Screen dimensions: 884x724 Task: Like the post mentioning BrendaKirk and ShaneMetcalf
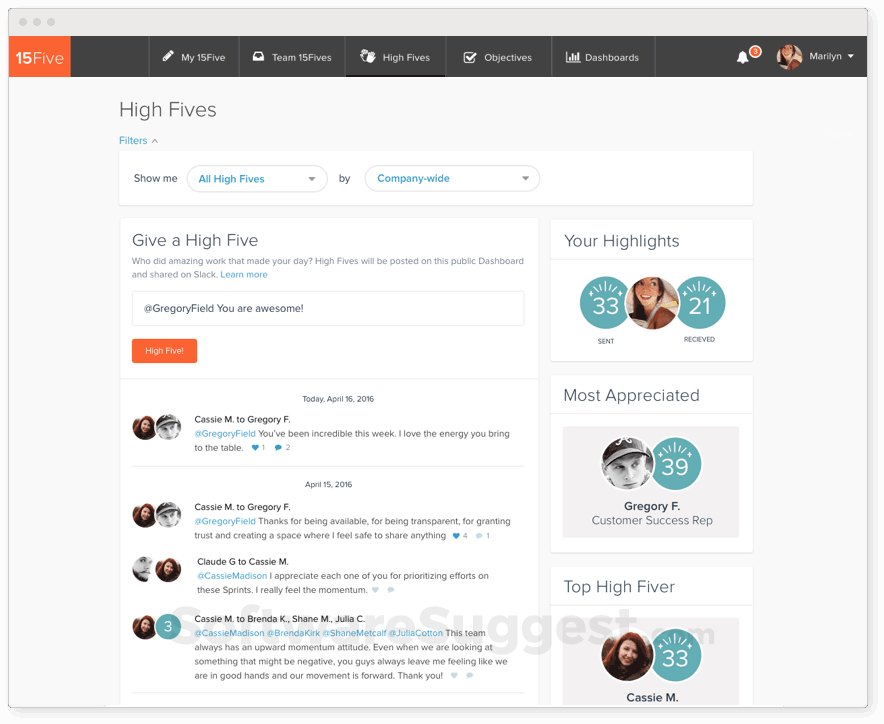[x=454, y=675]
